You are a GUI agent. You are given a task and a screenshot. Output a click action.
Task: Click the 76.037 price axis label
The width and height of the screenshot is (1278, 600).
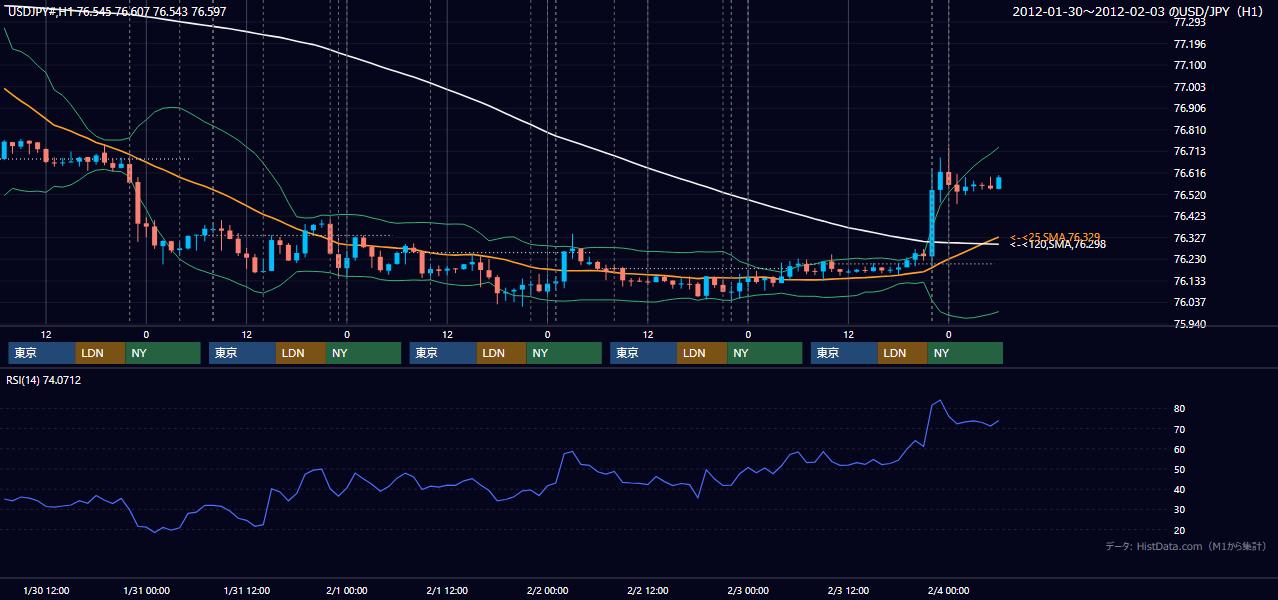(x=1189, y=302)
